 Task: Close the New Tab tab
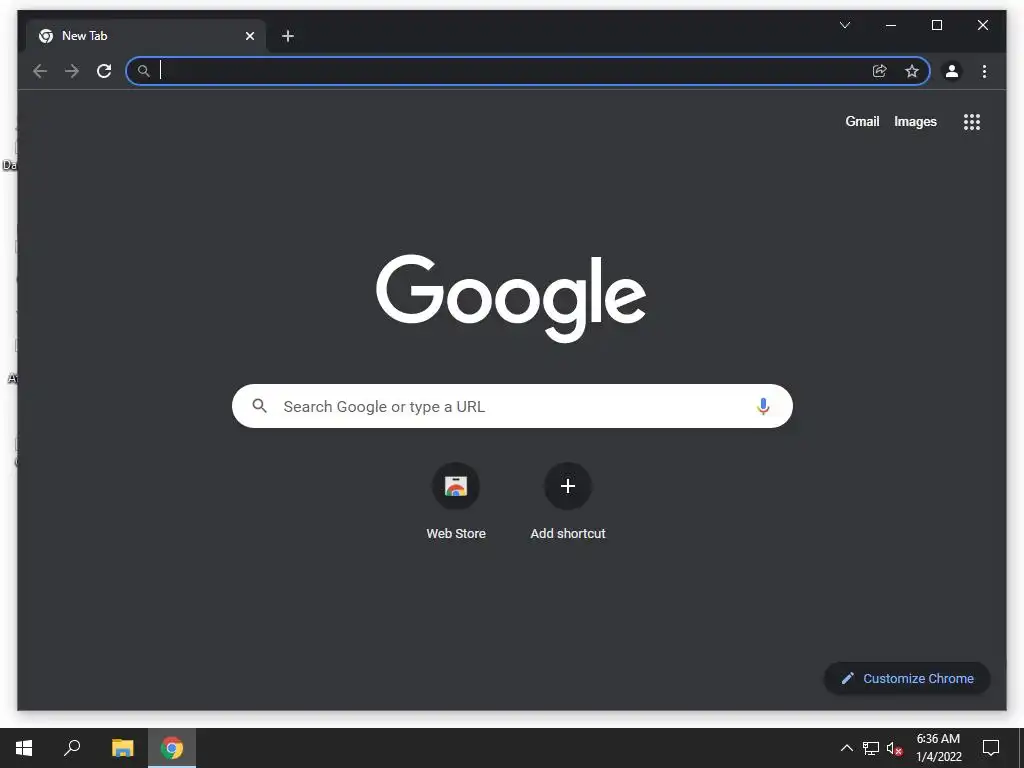(249, 36)
